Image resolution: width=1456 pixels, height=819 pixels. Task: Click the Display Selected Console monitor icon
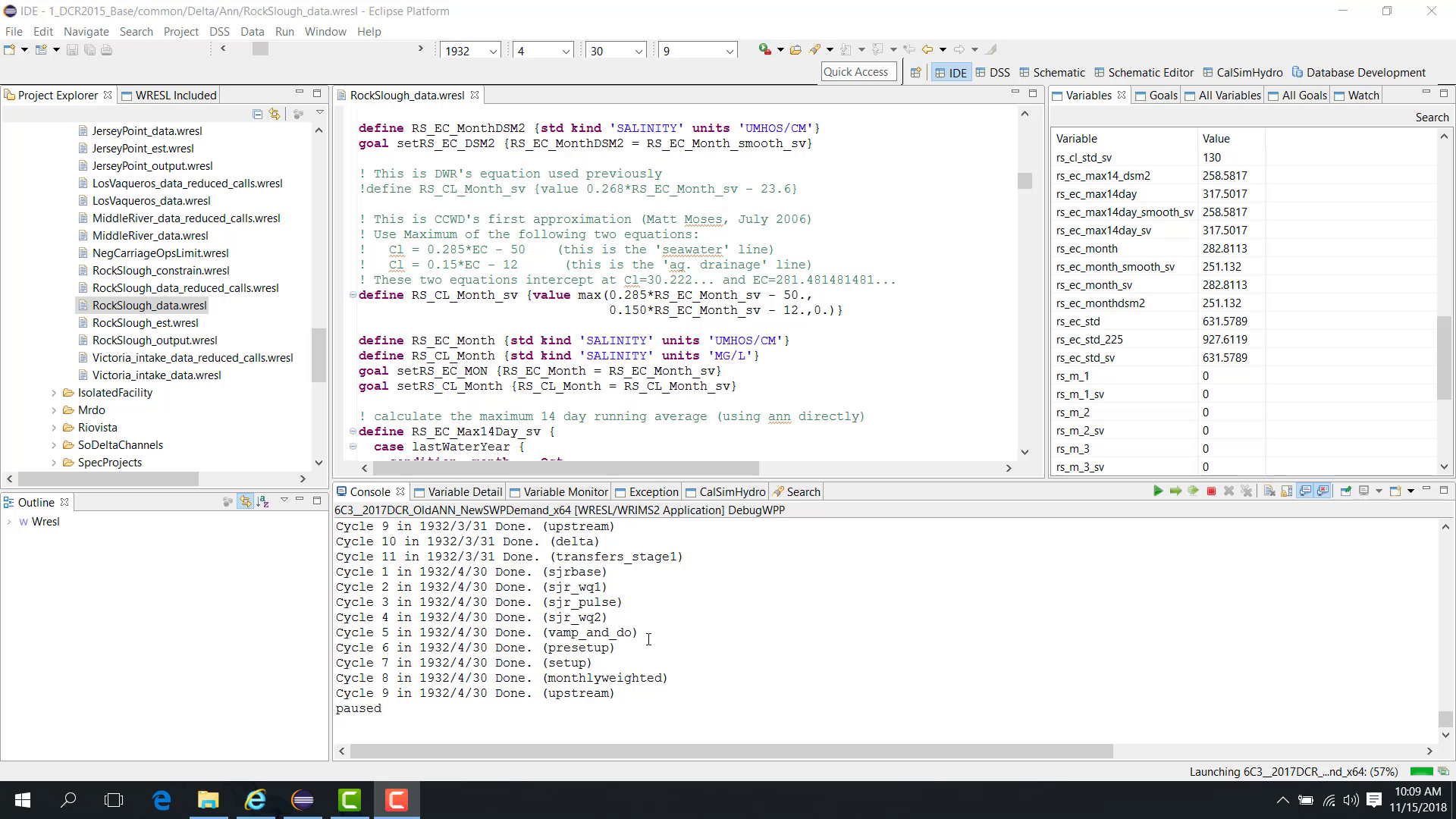pyautogui.click(x=1363, y=491)
